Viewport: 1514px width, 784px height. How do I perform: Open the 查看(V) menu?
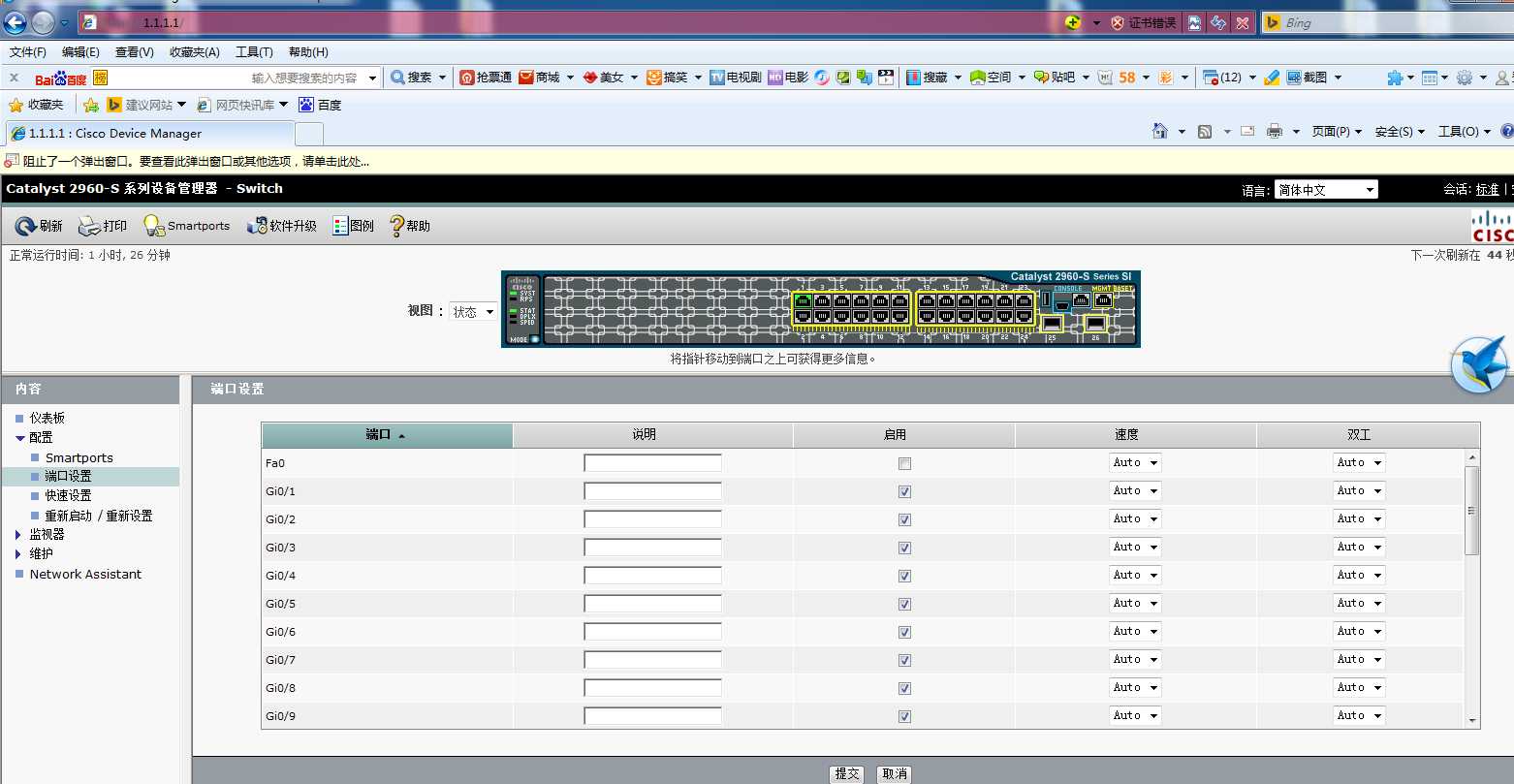(134, 52)
